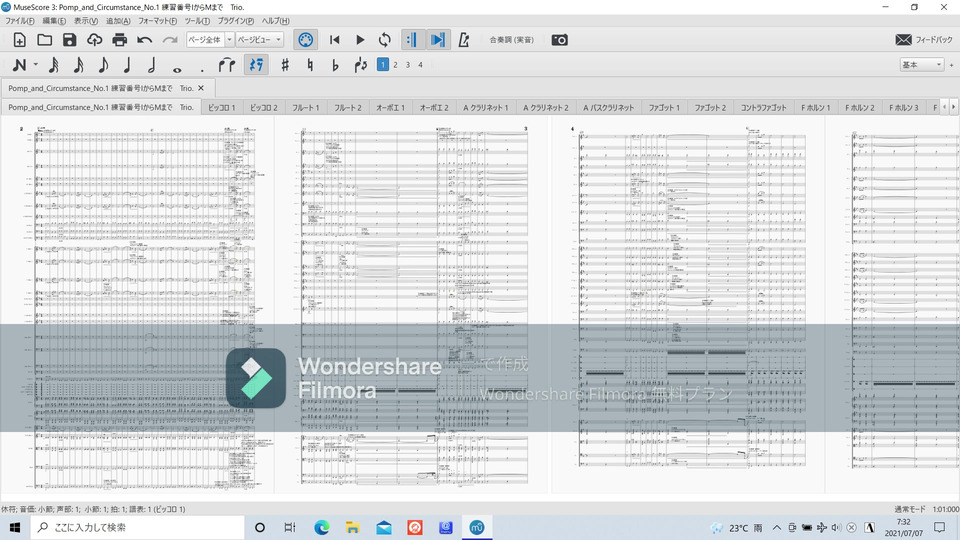Screen dimensions: 960x540
Task: Open the 基本 workspace dropdown
Action: click(921, 65)
